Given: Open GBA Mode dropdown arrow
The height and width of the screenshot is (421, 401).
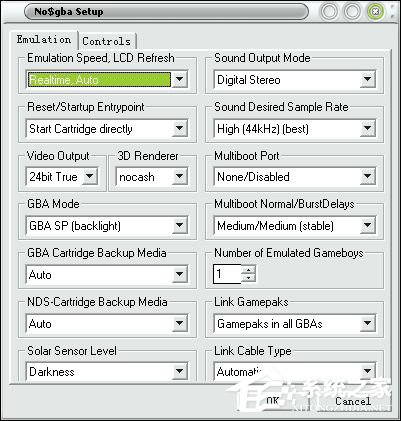Looking at the screenshot, I should point(179,225).
